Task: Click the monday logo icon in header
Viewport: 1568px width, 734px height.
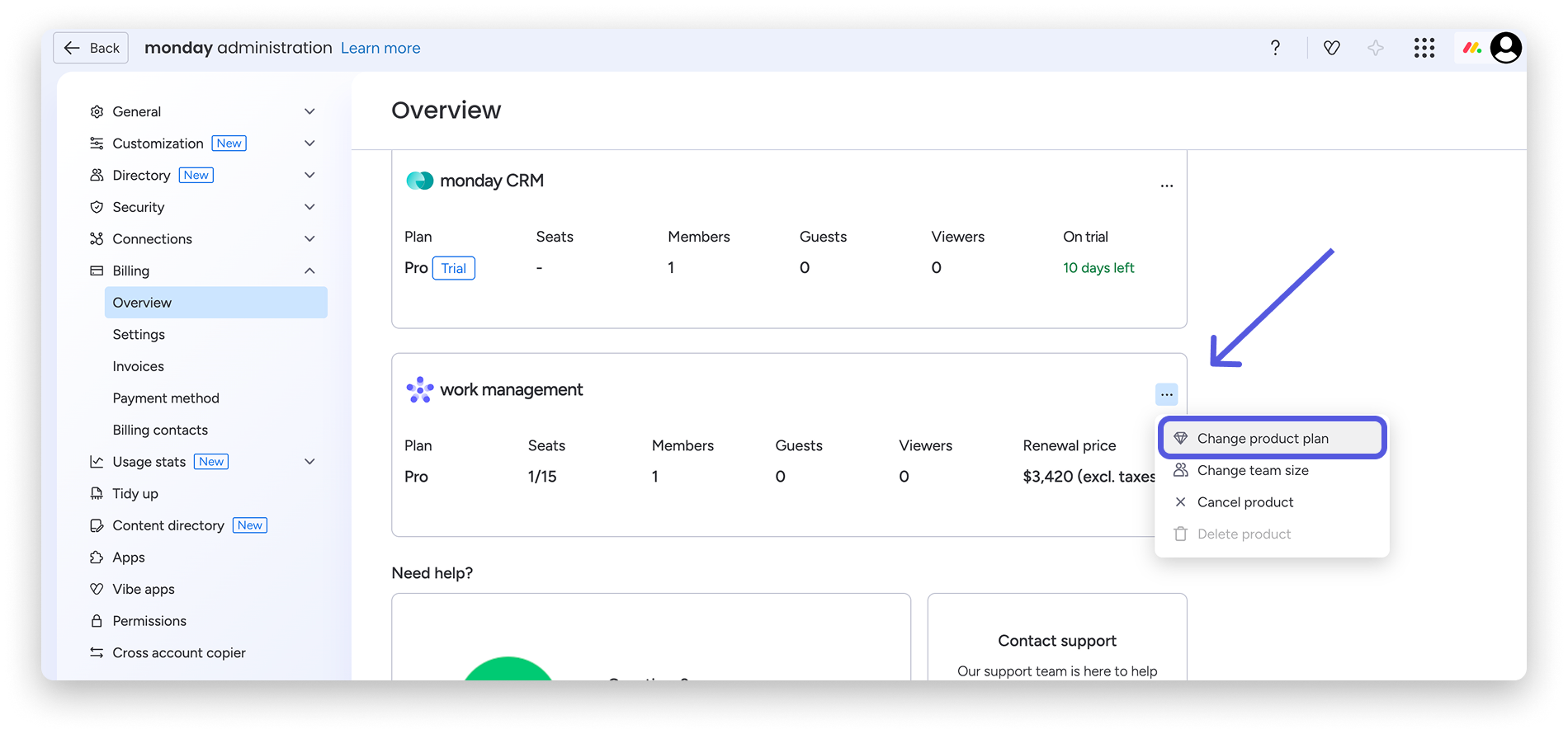Action: pyautogui.click(x=1471, y=48)
